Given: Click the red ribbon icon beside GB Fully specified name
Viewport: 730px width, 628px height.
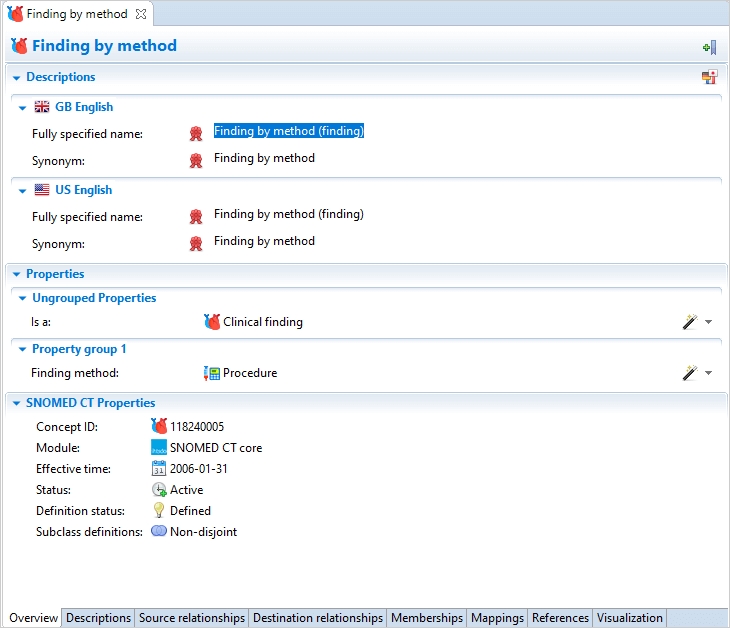Looking at the screenshot, I should point(196,133).
